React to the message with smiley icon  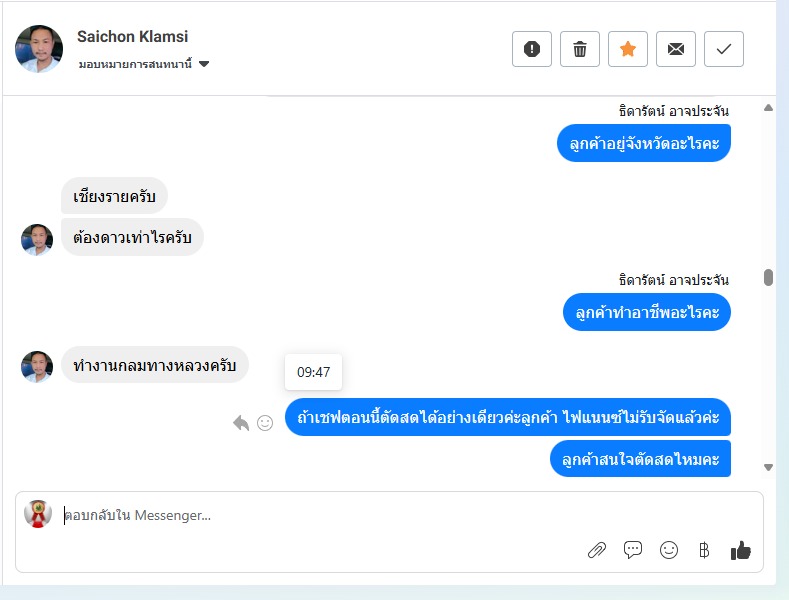click(x=265, y=423)
